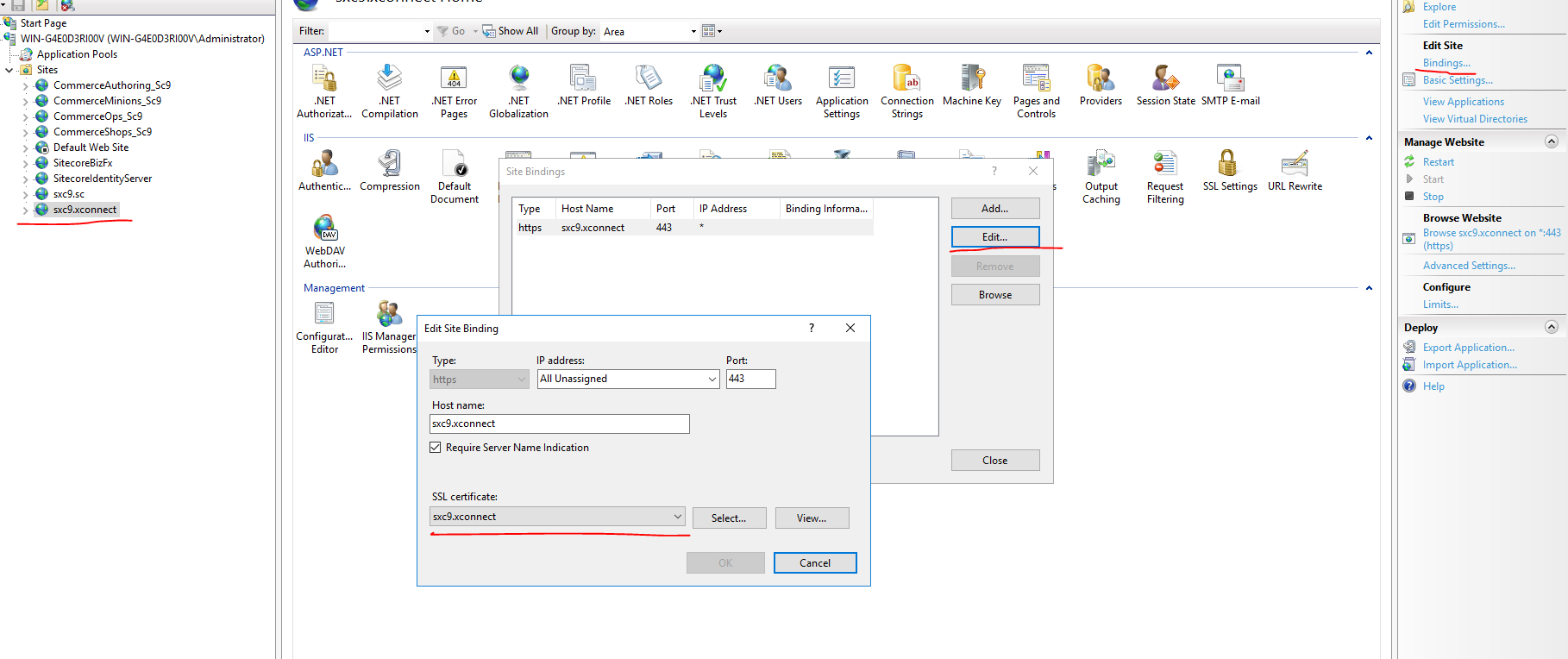Select the sxc9.sc site
Viewport: 1568px width, 659px height.
(x=68, y=194)
